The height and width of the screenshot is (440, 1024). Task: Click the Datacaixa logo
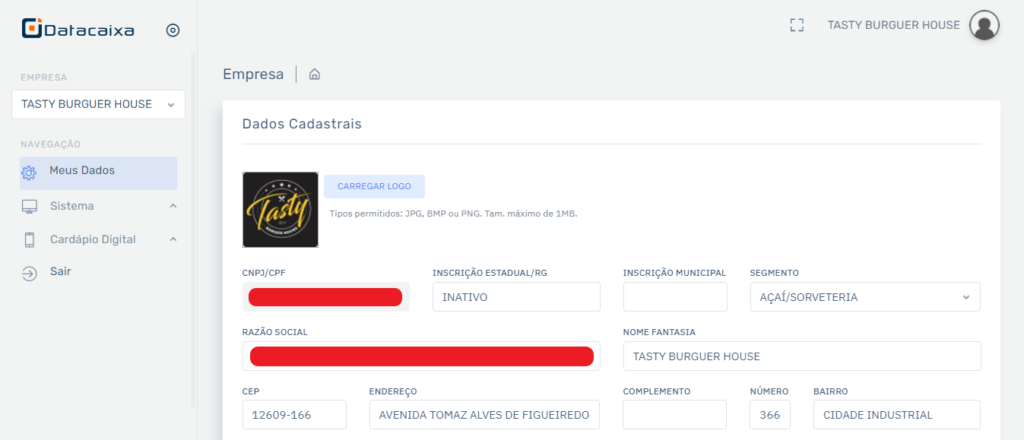[78, 30]
